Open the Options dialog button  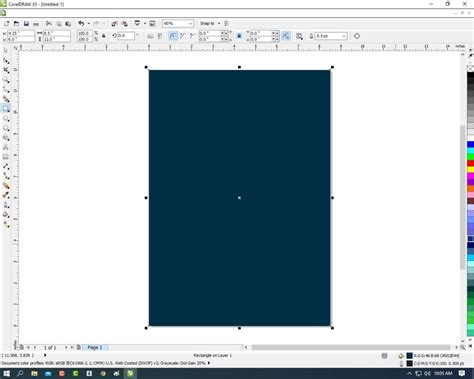226,23
